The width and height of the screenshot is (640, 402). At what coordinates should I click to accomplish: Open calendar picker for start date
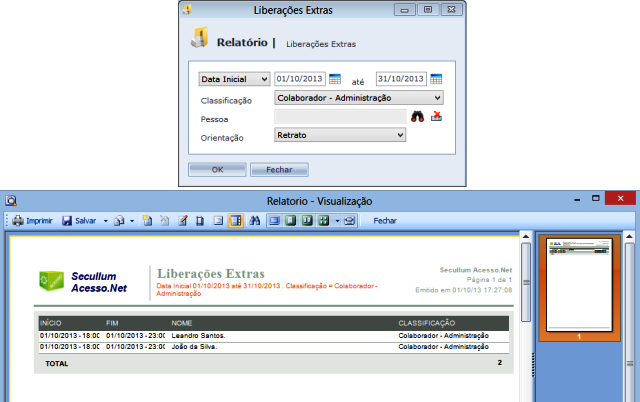pos(335,79)
